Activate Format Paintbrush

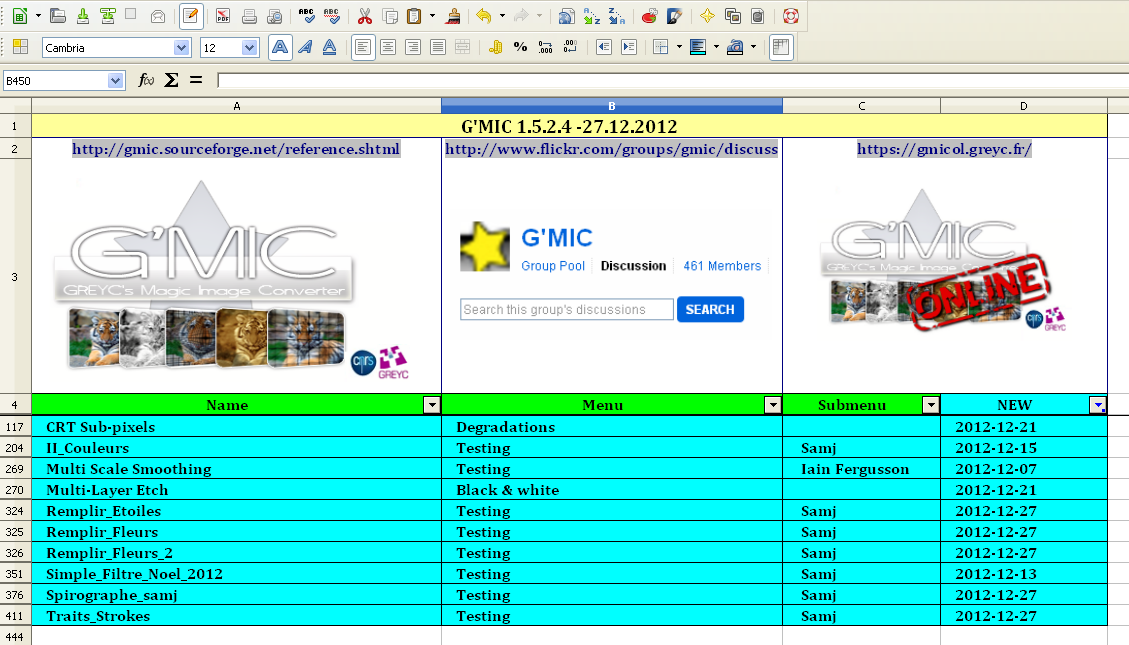pos(453,16)
